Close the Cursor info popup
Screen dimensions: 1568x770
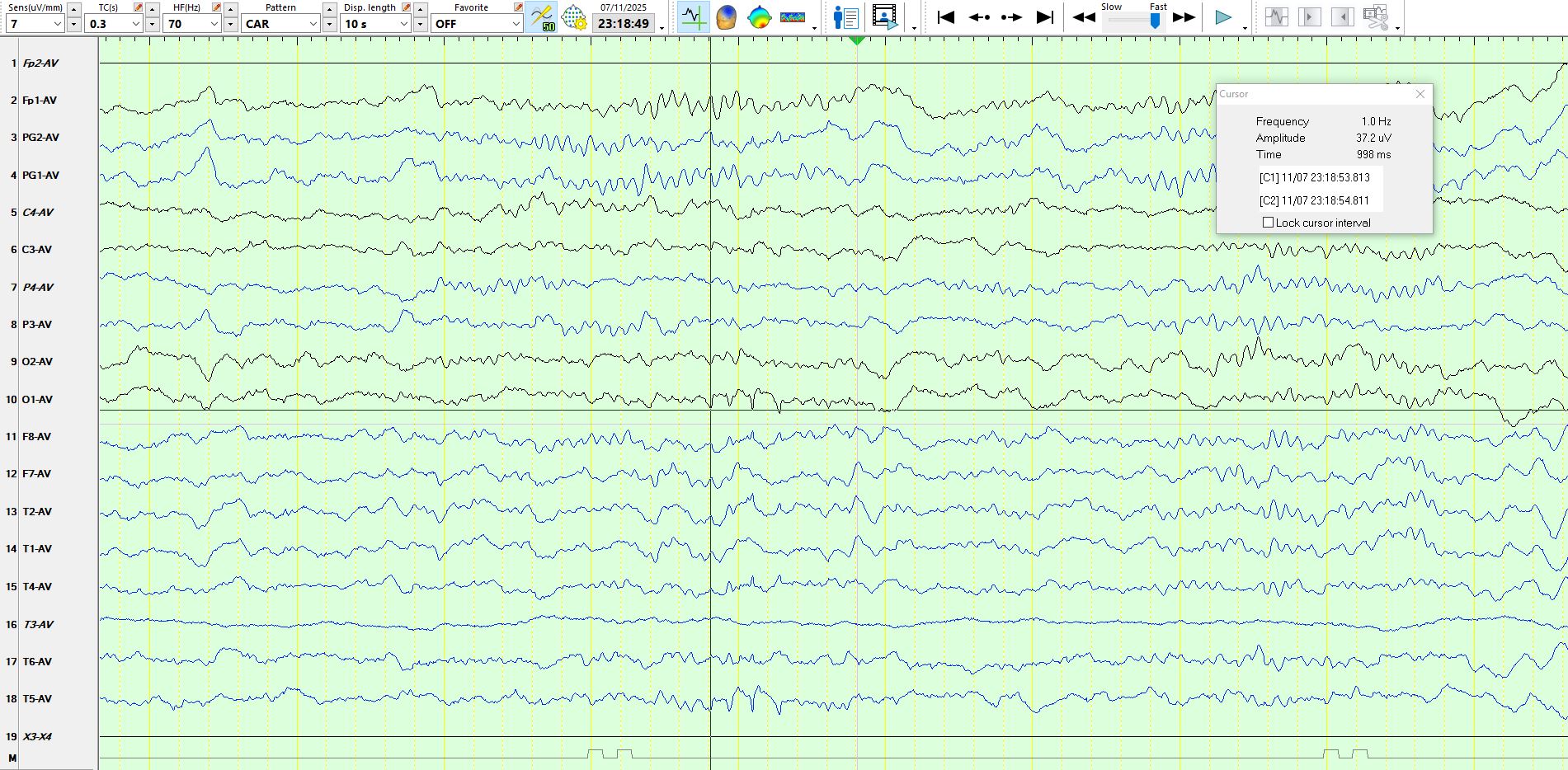point(1420,94)
